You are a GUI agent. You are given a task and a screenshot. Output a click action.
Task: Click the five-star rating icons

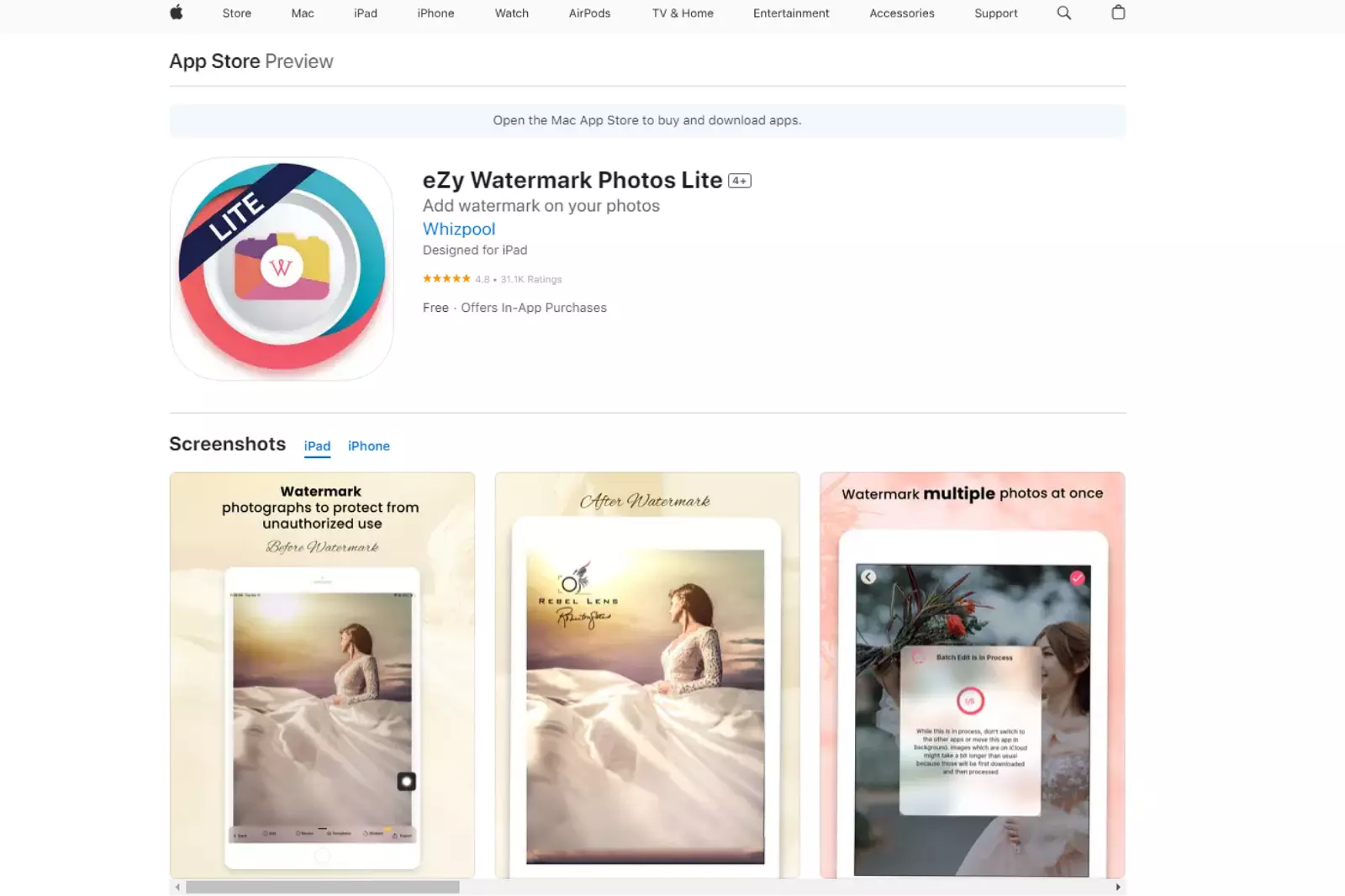pos(446,278)
